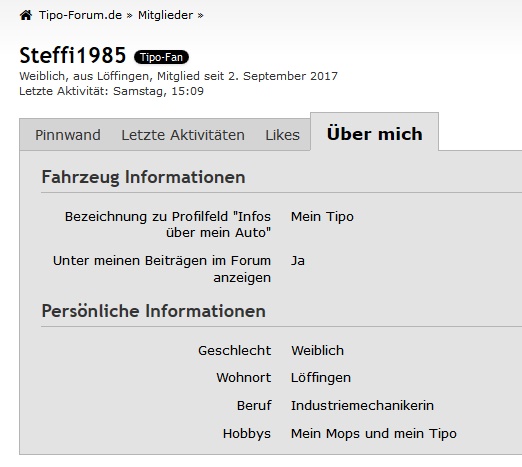The width and height of the screenshot is (522, 467).
Task: Click the Industriemechanikerin Beruf value
Action: point(362,406)
